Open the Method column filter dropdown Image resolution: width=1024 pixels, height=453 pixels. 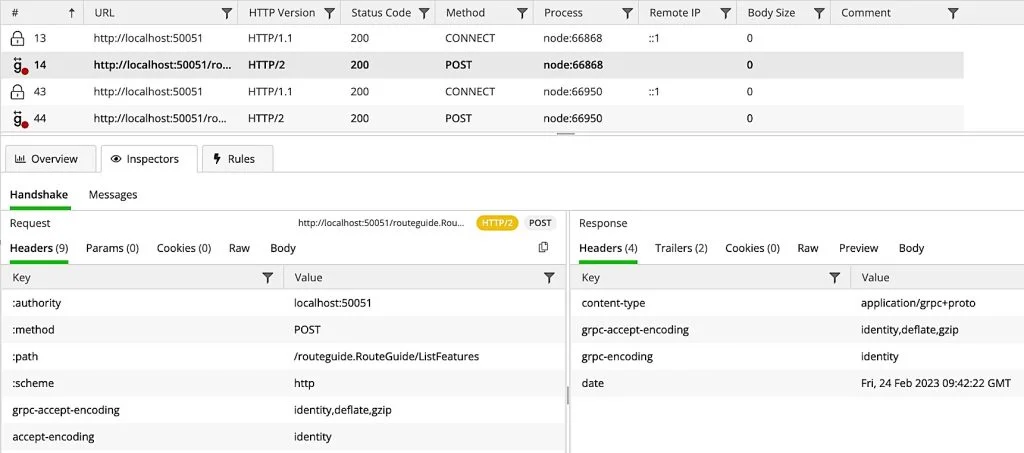(522, 13)
